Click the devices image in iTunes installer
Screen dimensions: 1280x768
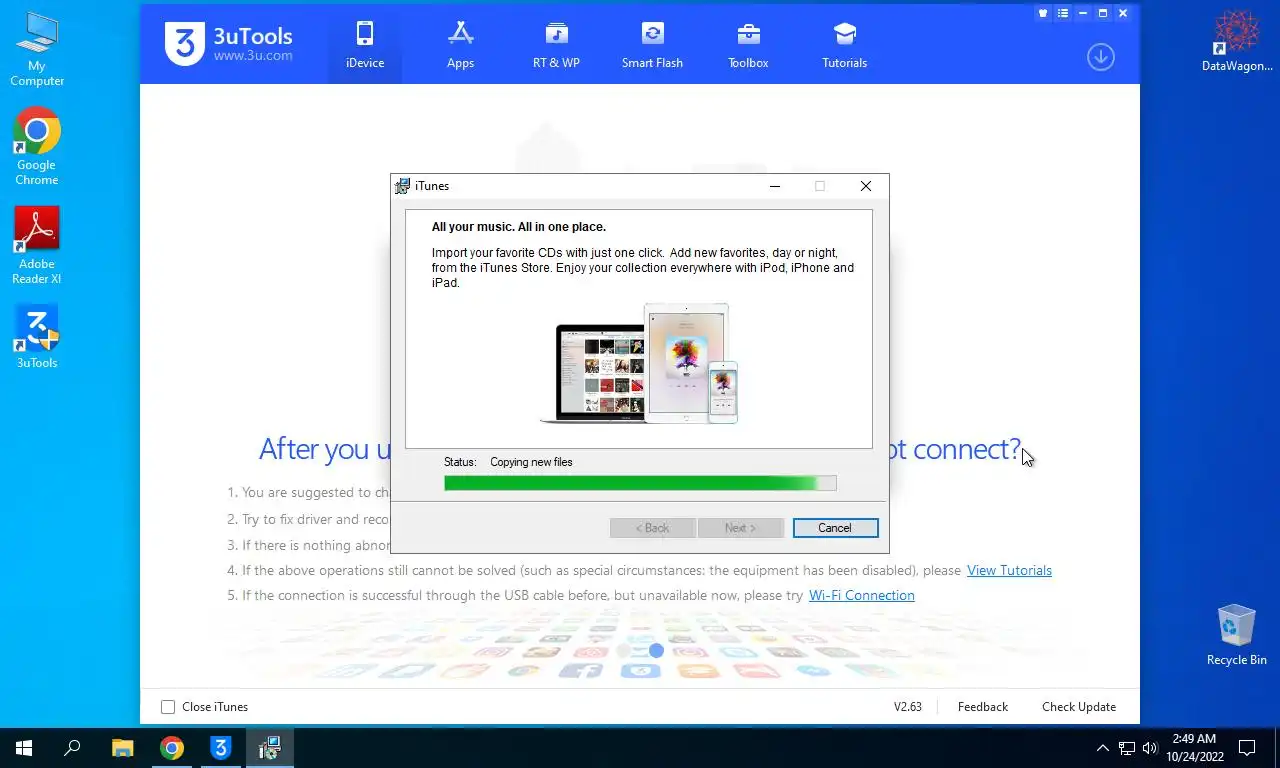(639, 363)
